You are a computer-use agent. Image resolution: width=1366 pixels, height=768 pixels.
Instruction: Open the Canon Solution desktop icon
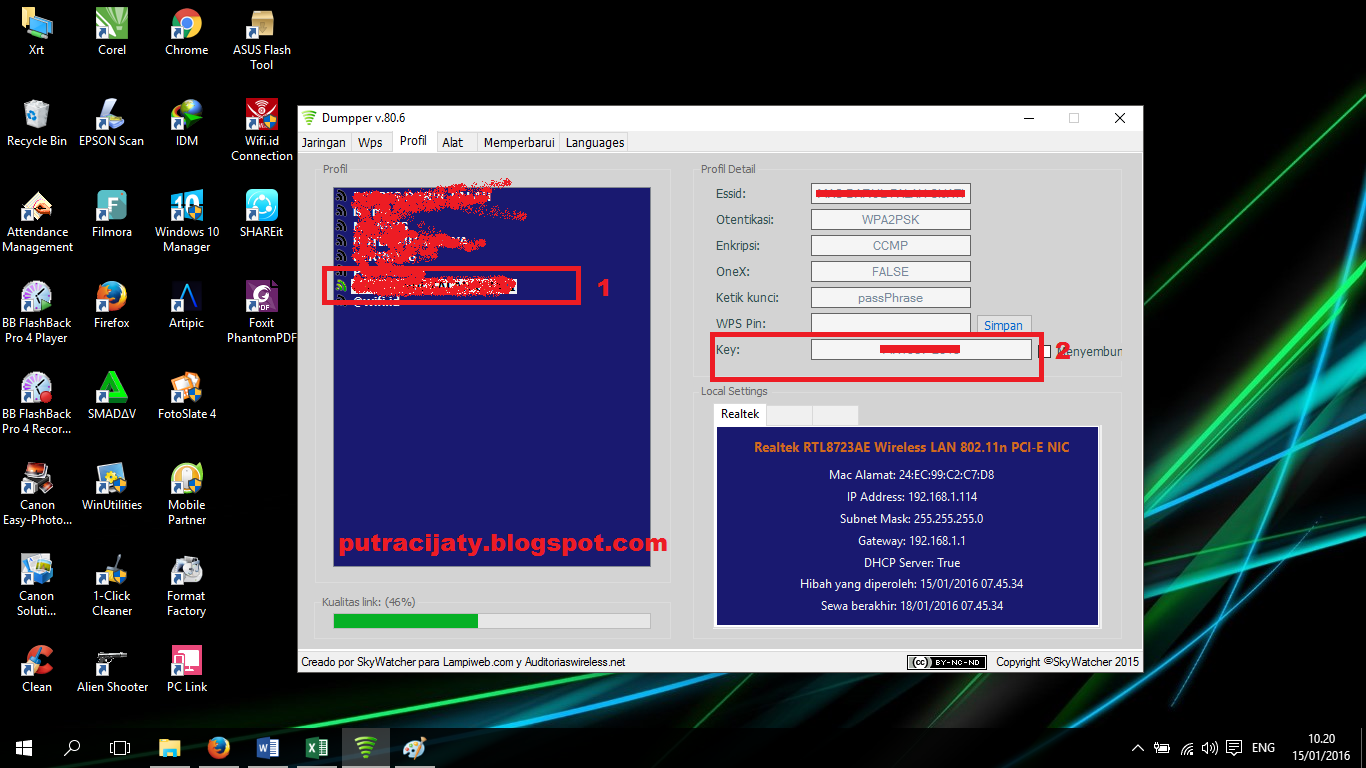point(37,585)
